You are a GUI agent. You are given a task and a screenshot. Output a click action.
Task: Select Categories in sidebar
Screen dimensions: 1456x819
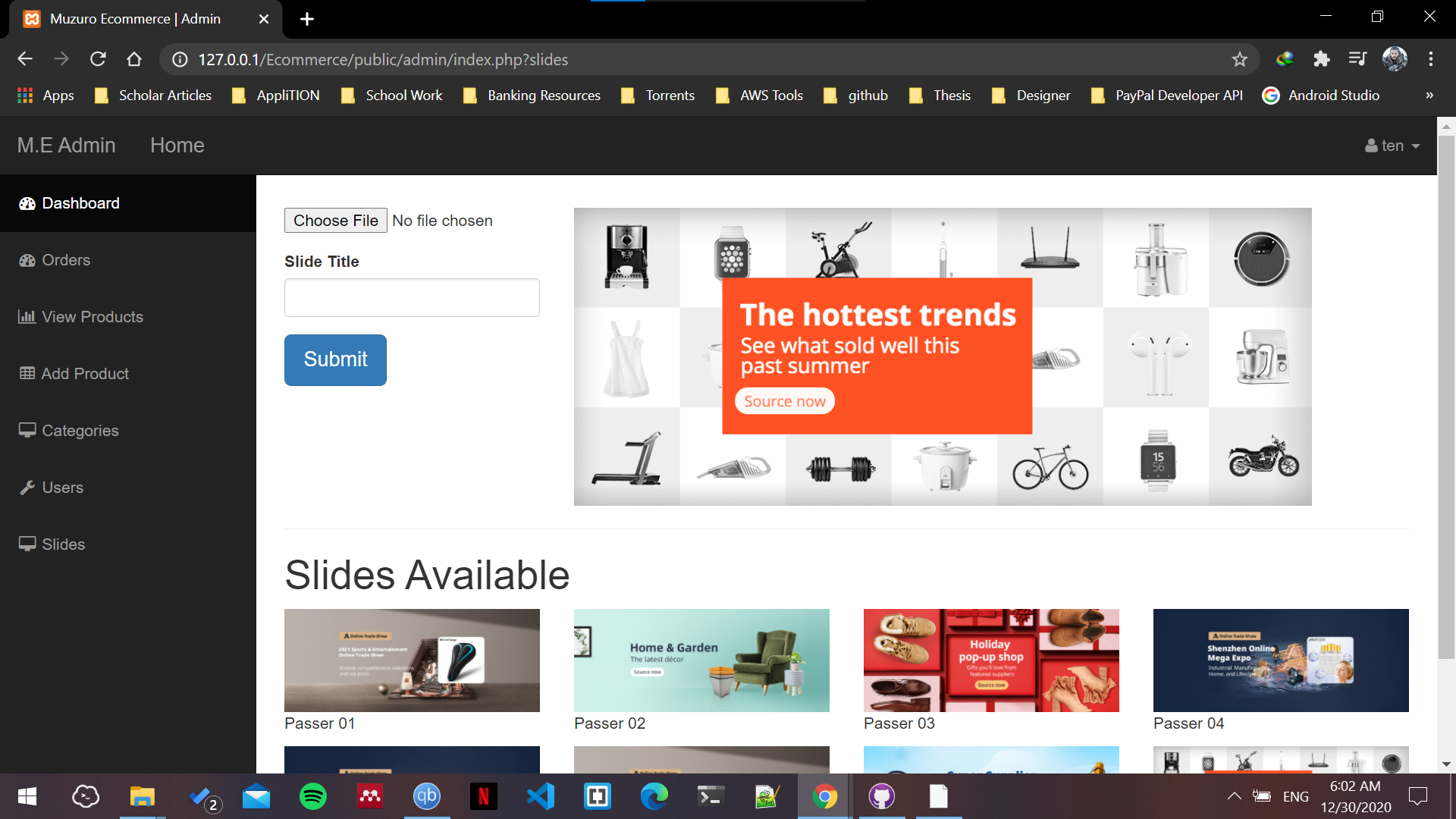[80, 431]
